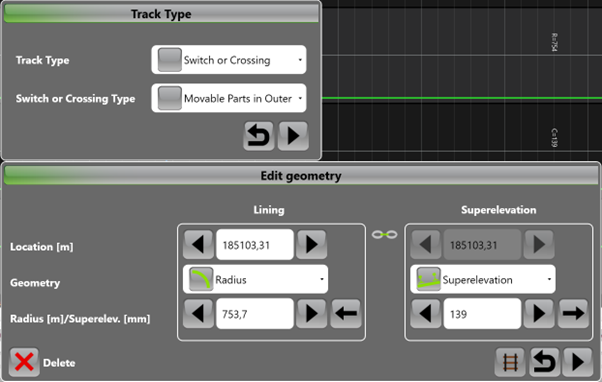Viewport: 602px width, 382px height.
Task: Click the Location [m] label
Action: tap(41, 247)
